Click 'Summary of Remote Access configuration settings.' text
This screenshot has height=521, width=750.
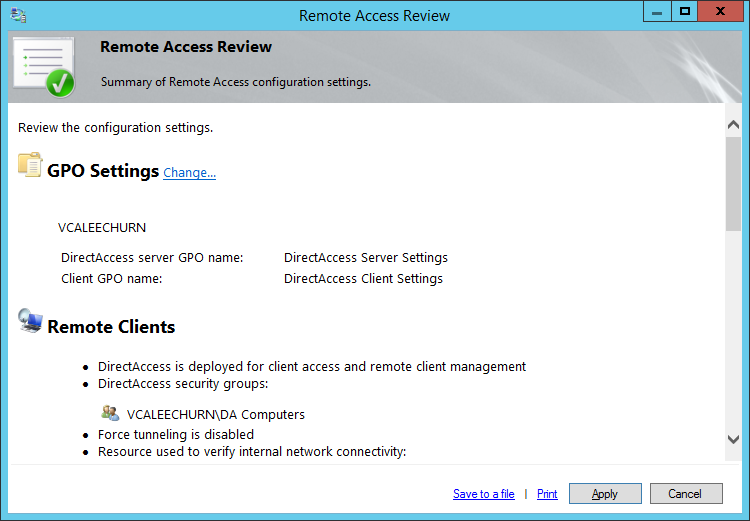[236, 82]
